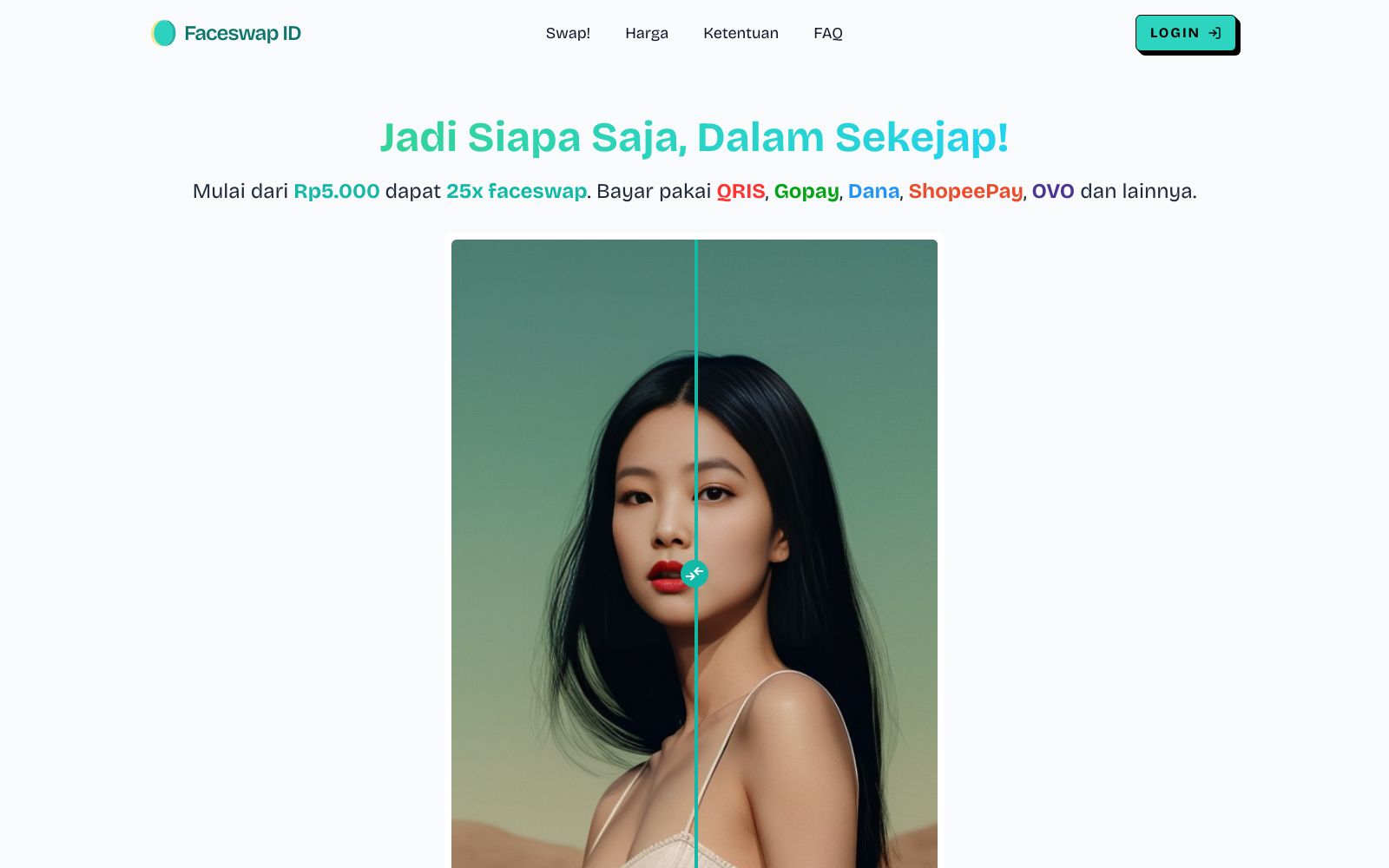This screenshot has width=1389, height=868.
Task: Click the "25x faceswap" highlighted text
Action: [x=517, y=191]
